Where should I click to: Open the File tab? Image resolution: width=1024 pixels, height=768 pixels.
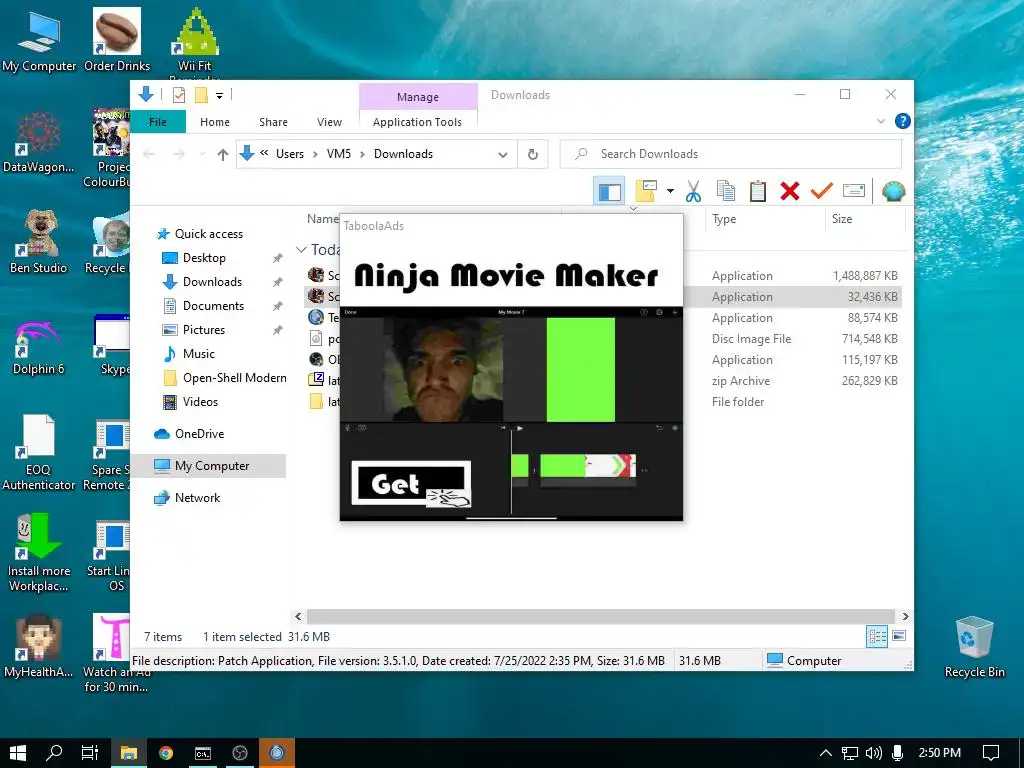[158, 122]
